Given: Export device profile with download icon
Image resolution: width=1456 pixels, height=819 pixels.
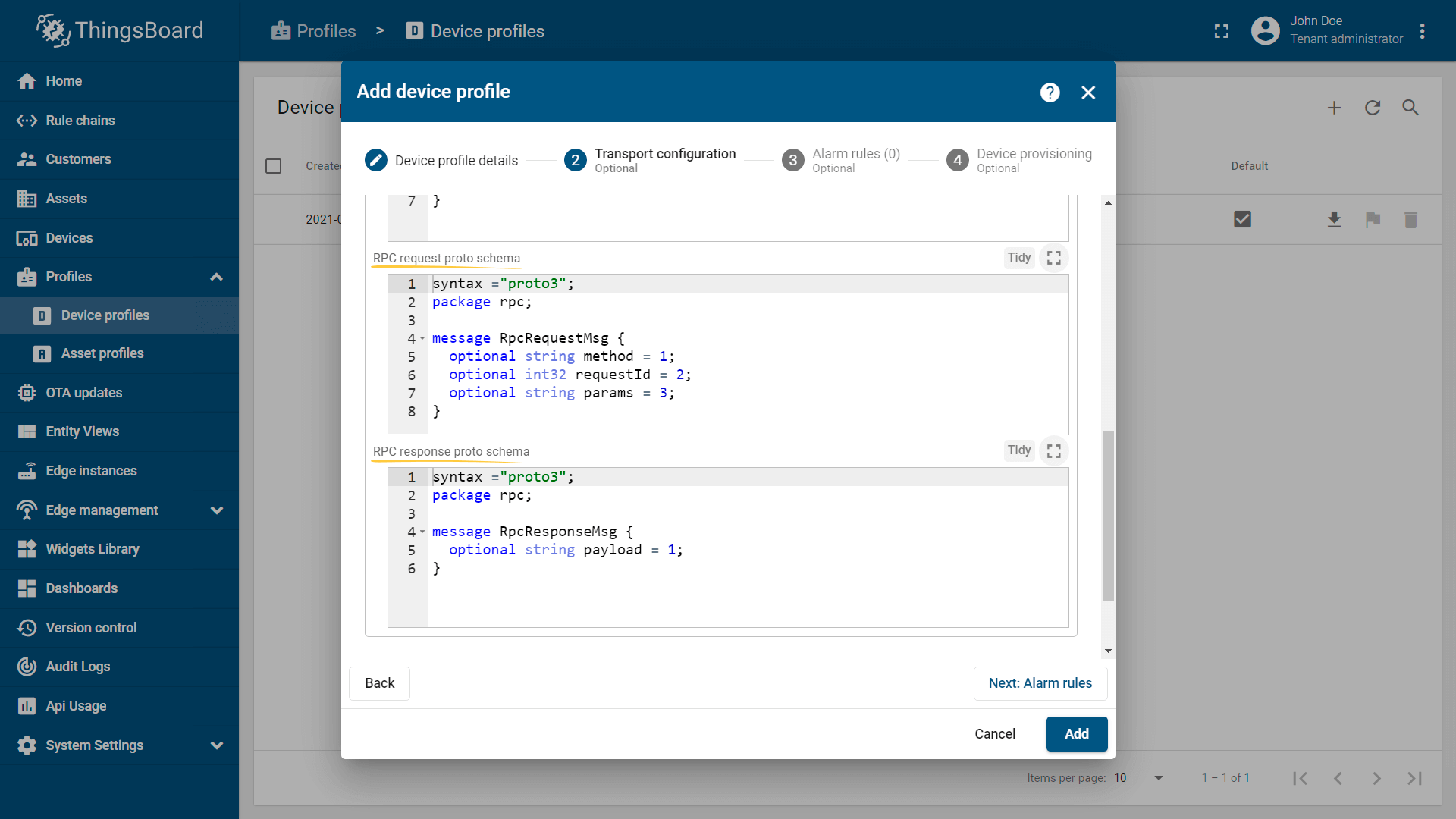Looking at the screenshot, I should pos(1334,220).
